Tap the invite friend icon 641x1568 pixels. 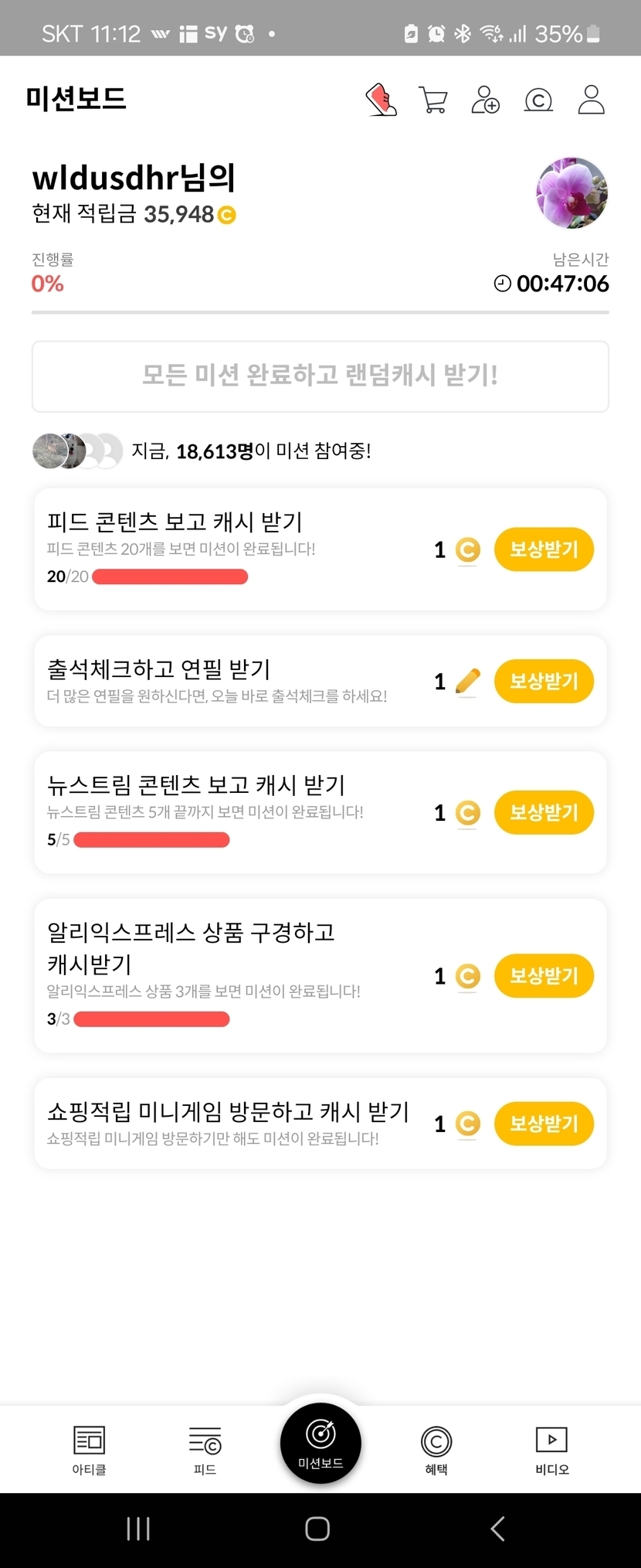click(485, 100)
